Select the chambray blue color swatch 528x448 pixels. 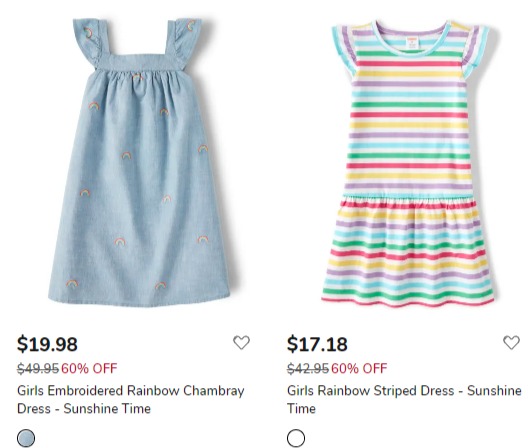tap(26, 438)
